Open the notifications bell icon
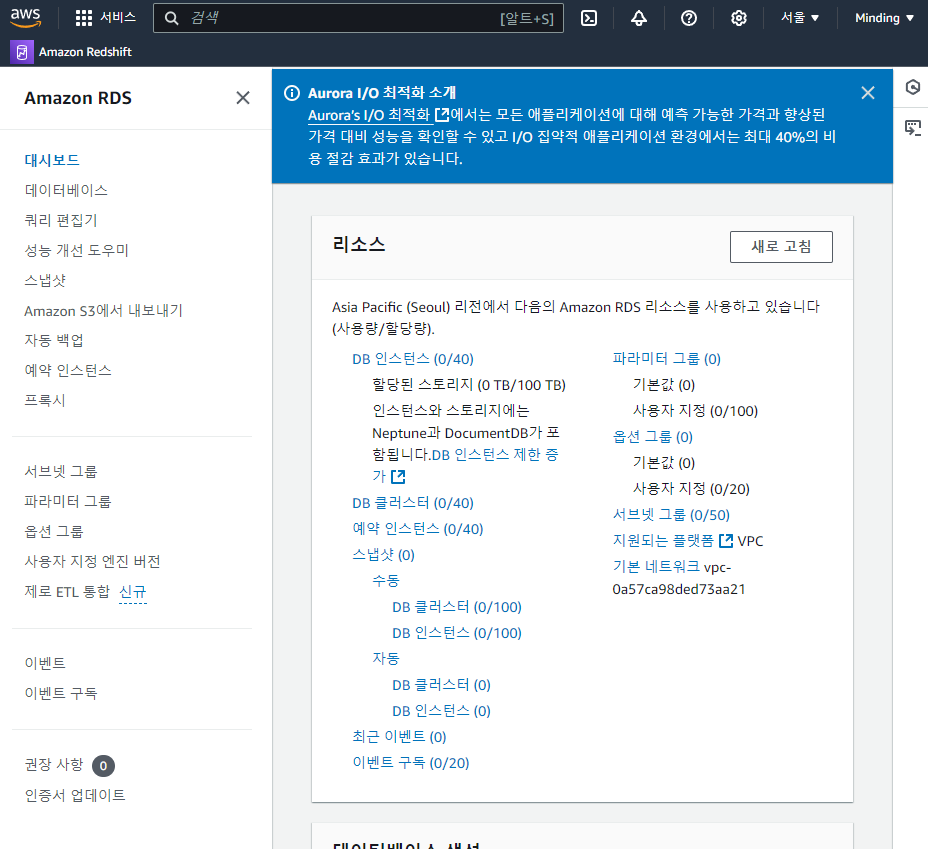 [639, 18]
